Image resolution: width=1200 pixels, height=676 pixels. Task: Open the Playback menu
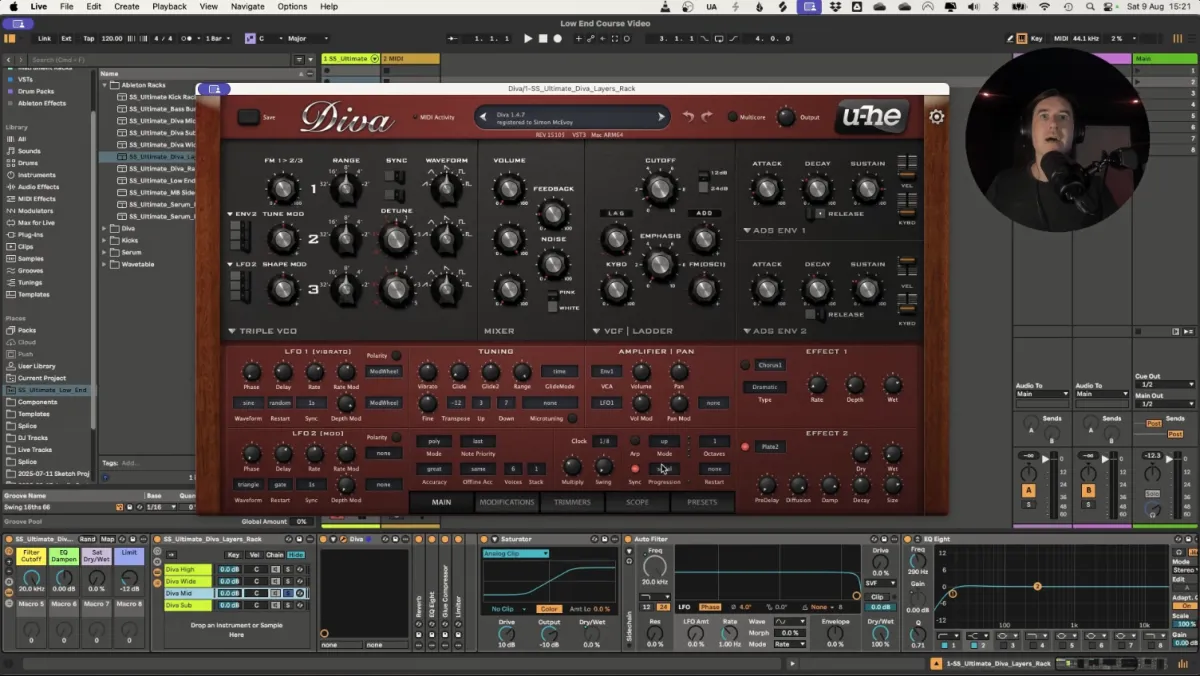[169, 6]
